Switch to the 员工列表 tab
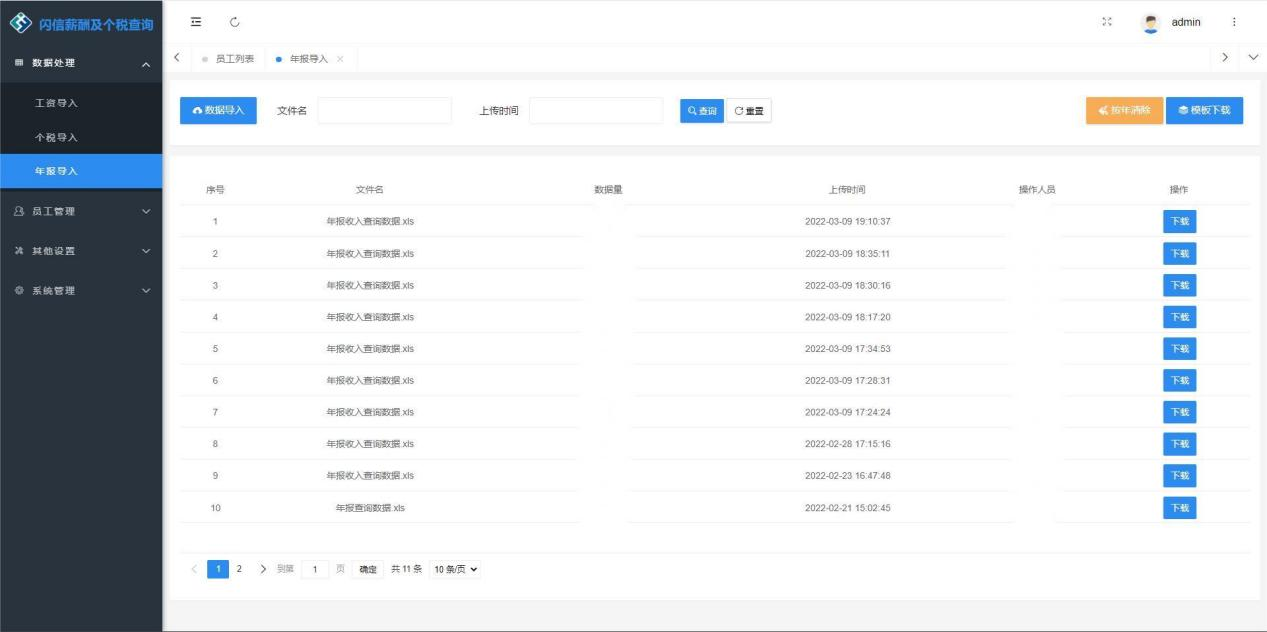Viewport: 1267px width, 632px height. [234, 59]
